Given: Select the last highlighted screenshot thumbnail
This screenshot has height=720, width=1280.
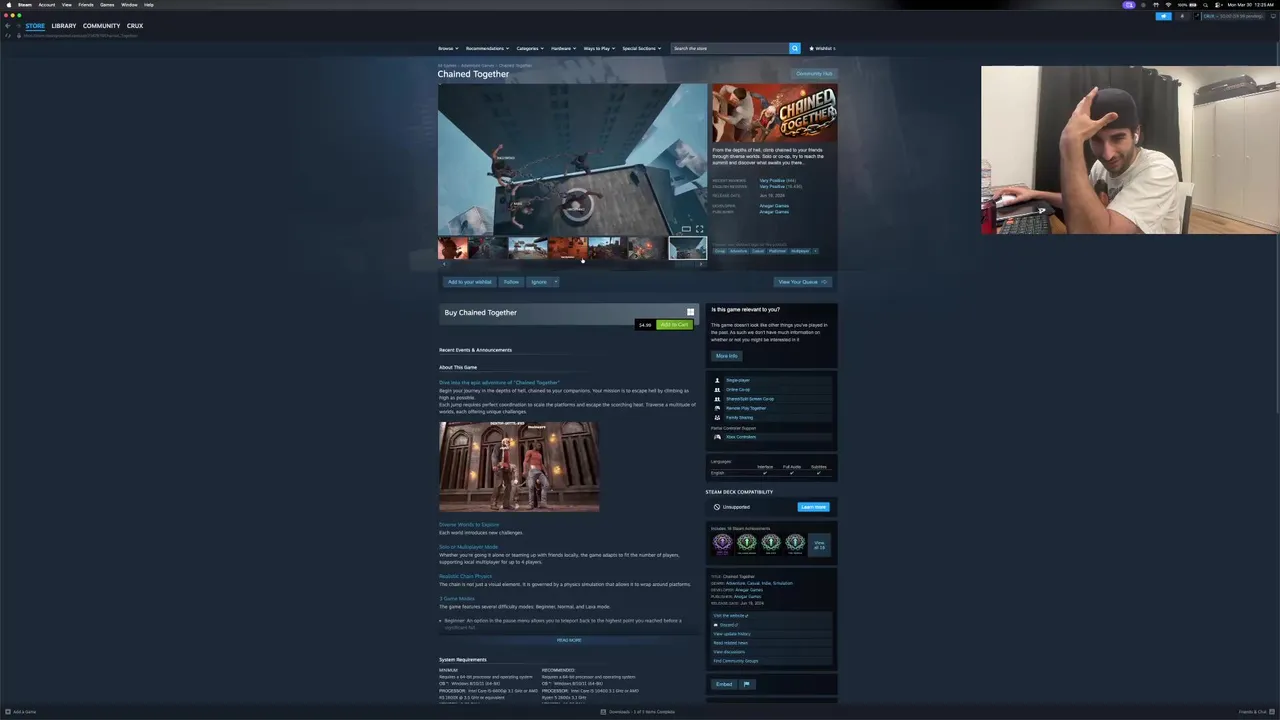Looking at the screenshot, I should (x=687, y=248).
